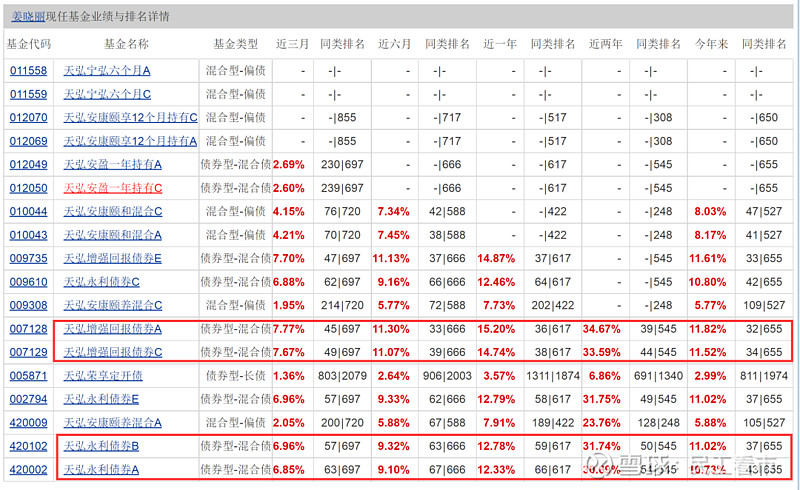Open fund code 420002 link
800x490 pixels.
(29, 470)
